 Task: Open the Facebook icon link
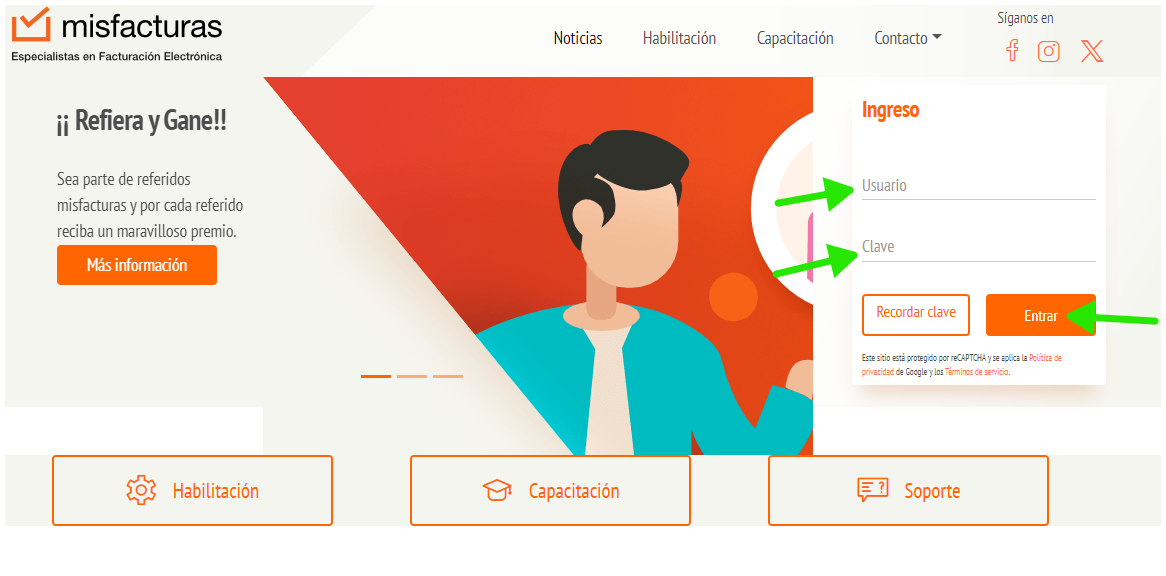[1011, 51]
